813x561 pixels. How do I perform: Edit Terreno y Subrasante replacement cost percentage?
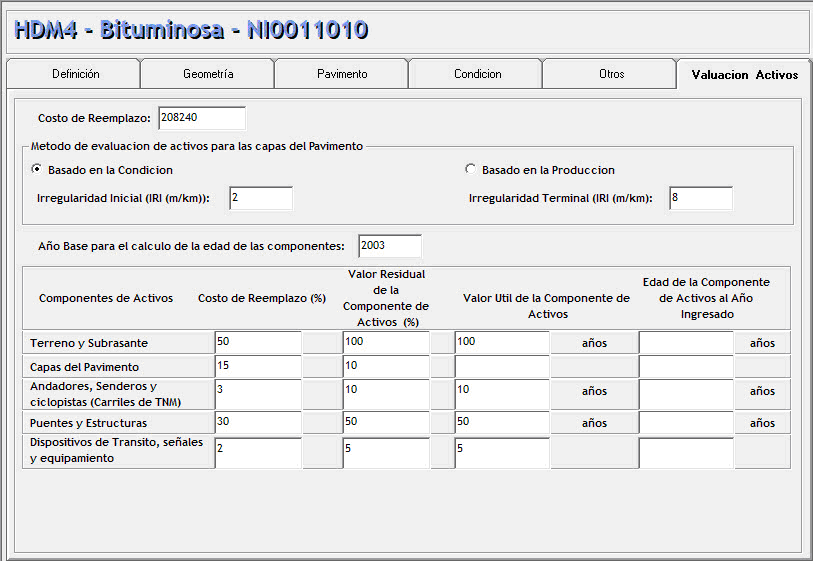tap(257, 342)
